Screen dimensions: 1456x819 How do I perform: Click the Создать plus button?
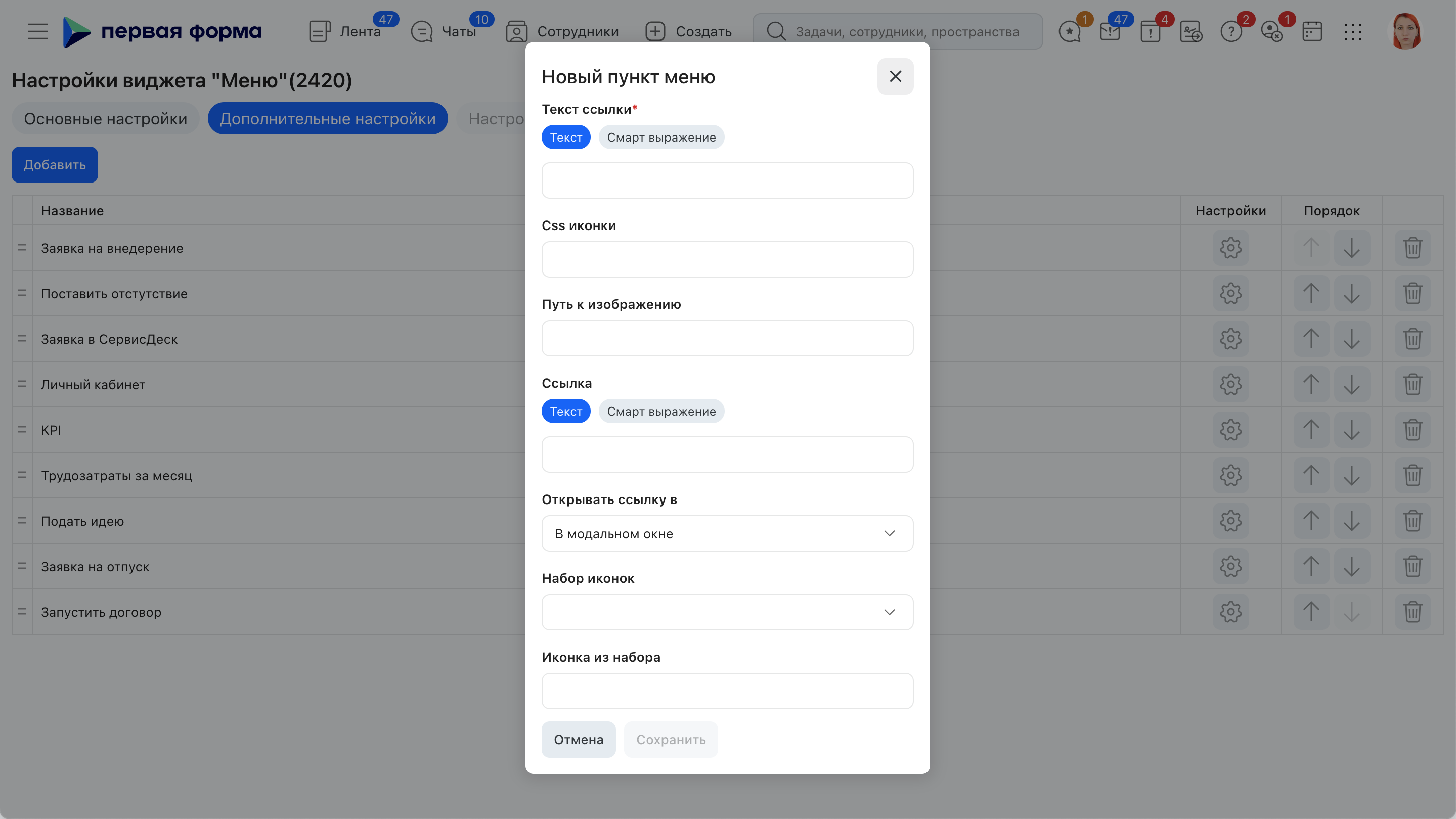[x=688, y=32]
